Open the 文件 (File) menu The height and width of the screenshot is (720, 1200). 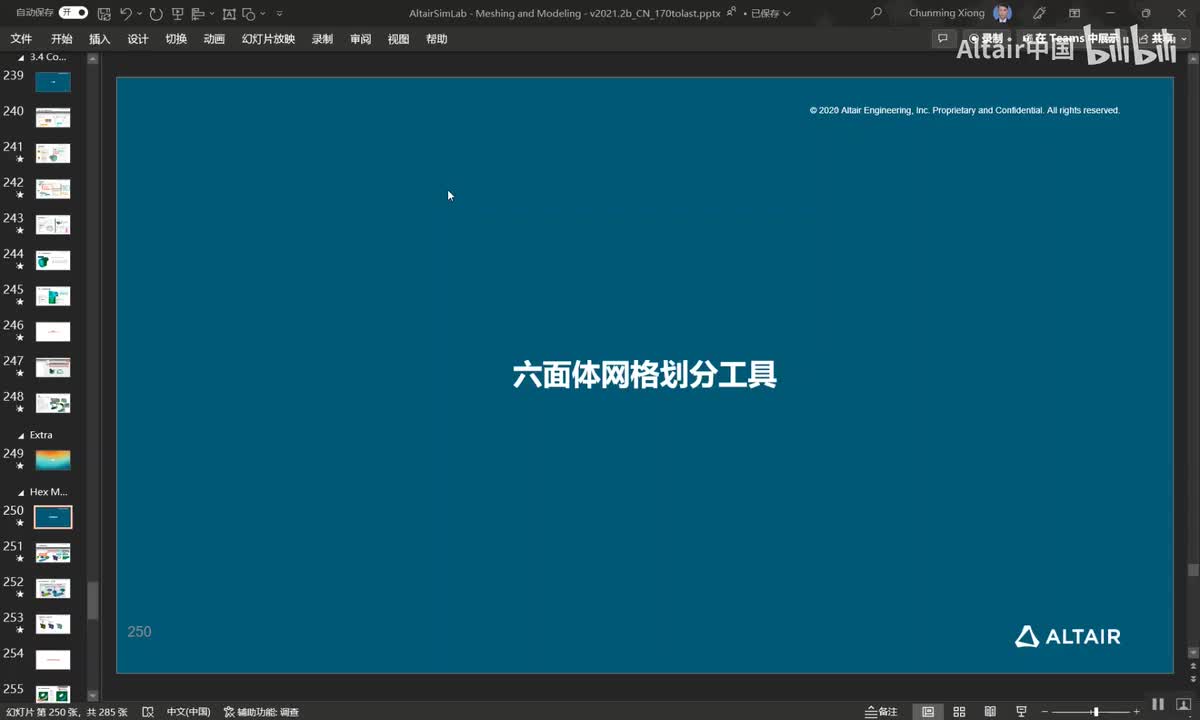click(21, 39)
